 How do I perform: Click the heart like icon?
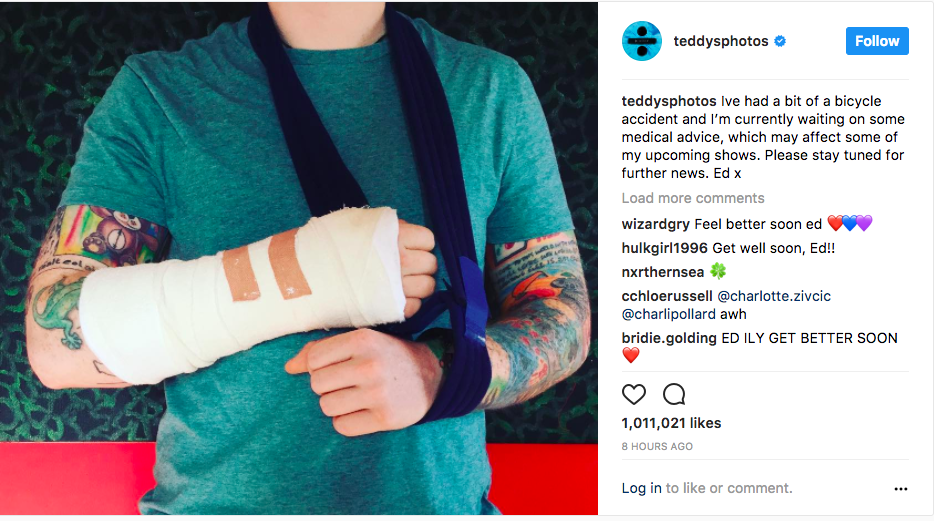pyautogui.click(x=633, y=394)
